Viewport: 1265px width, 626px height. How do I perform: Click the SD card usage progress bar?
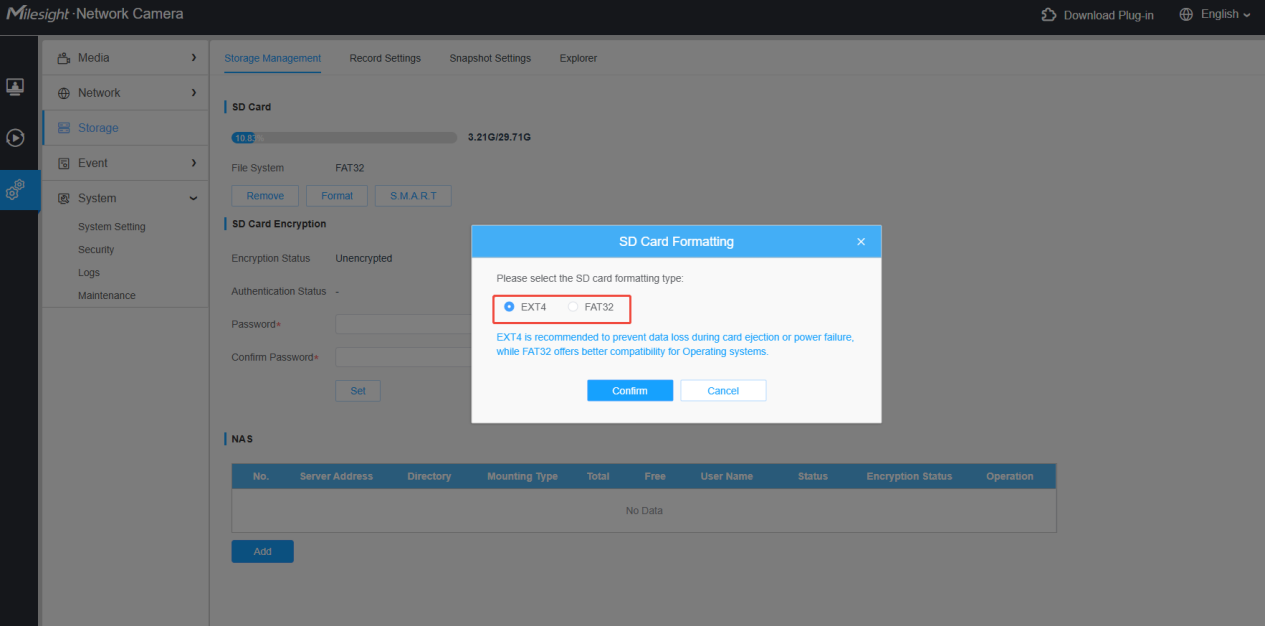coord(343,137)
